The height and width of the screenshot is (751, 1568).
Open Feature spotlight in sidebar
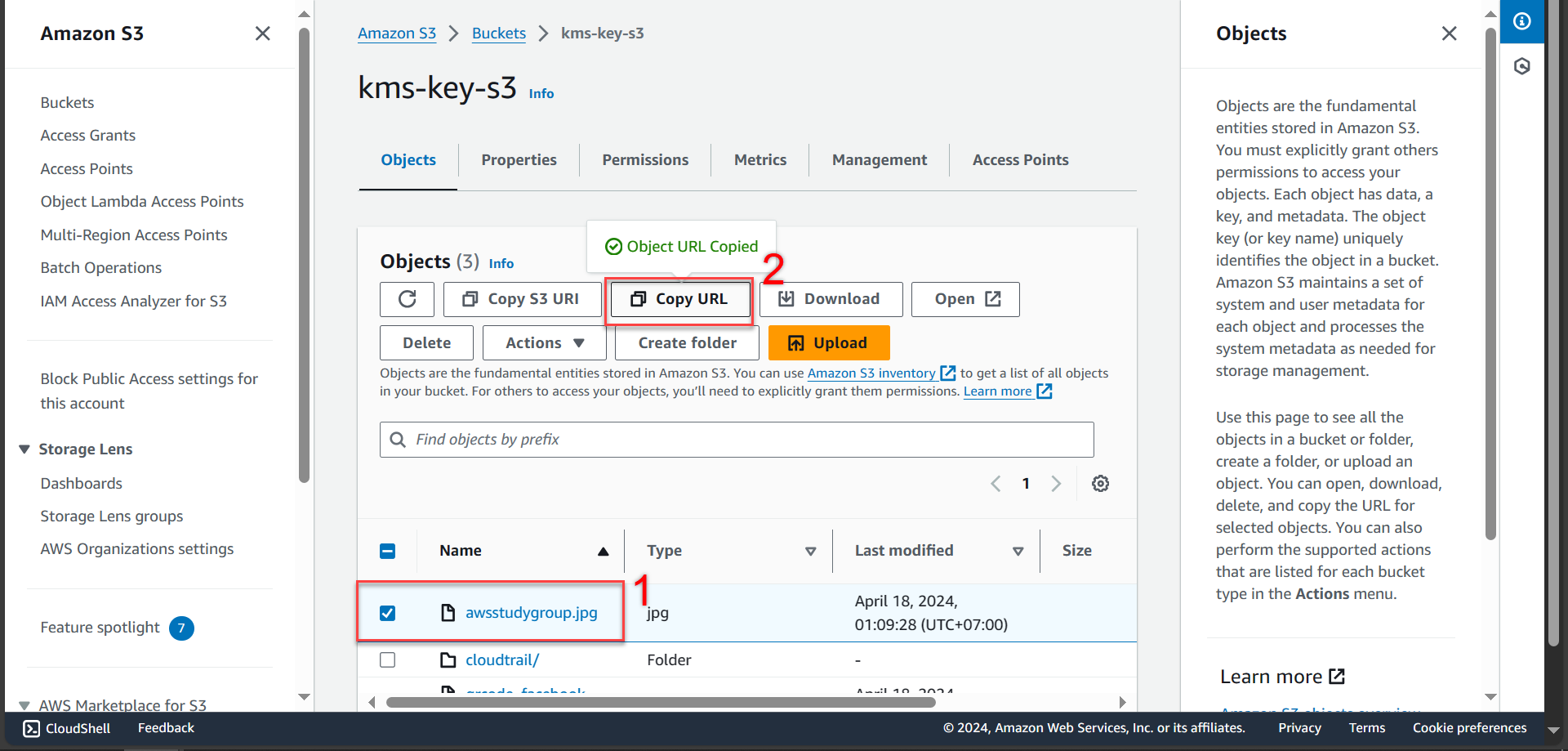click(x=100, y=628)
